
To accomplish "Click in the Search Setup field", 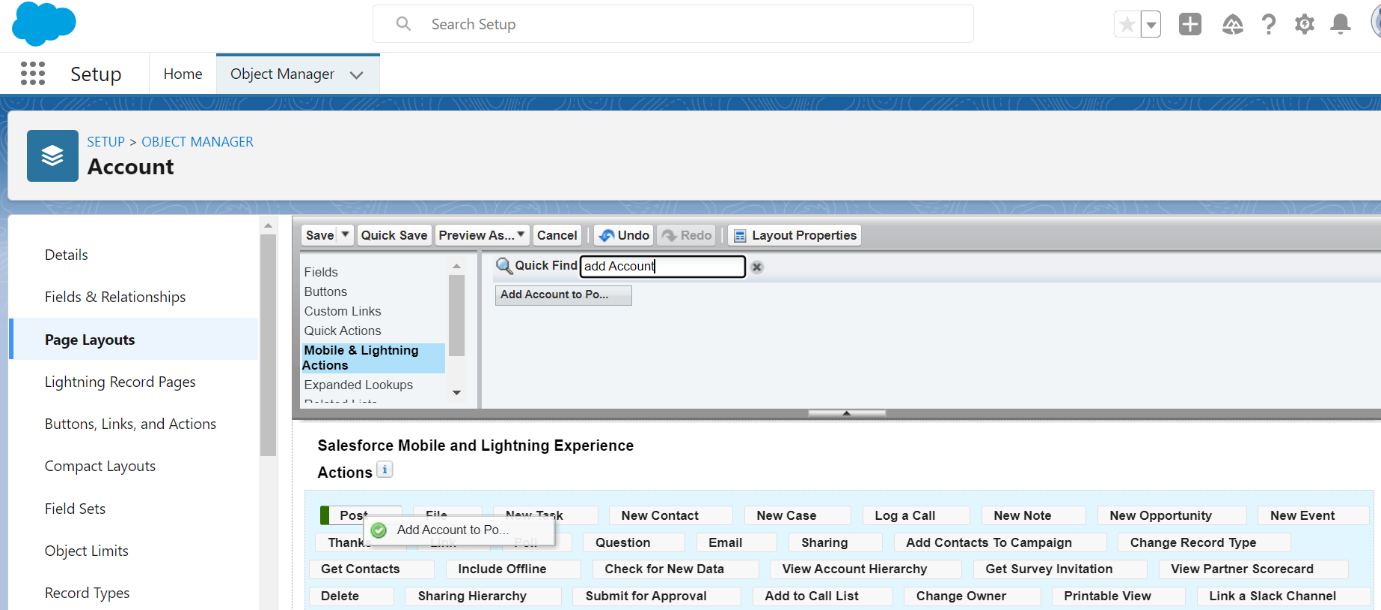I will pos(673,24).
